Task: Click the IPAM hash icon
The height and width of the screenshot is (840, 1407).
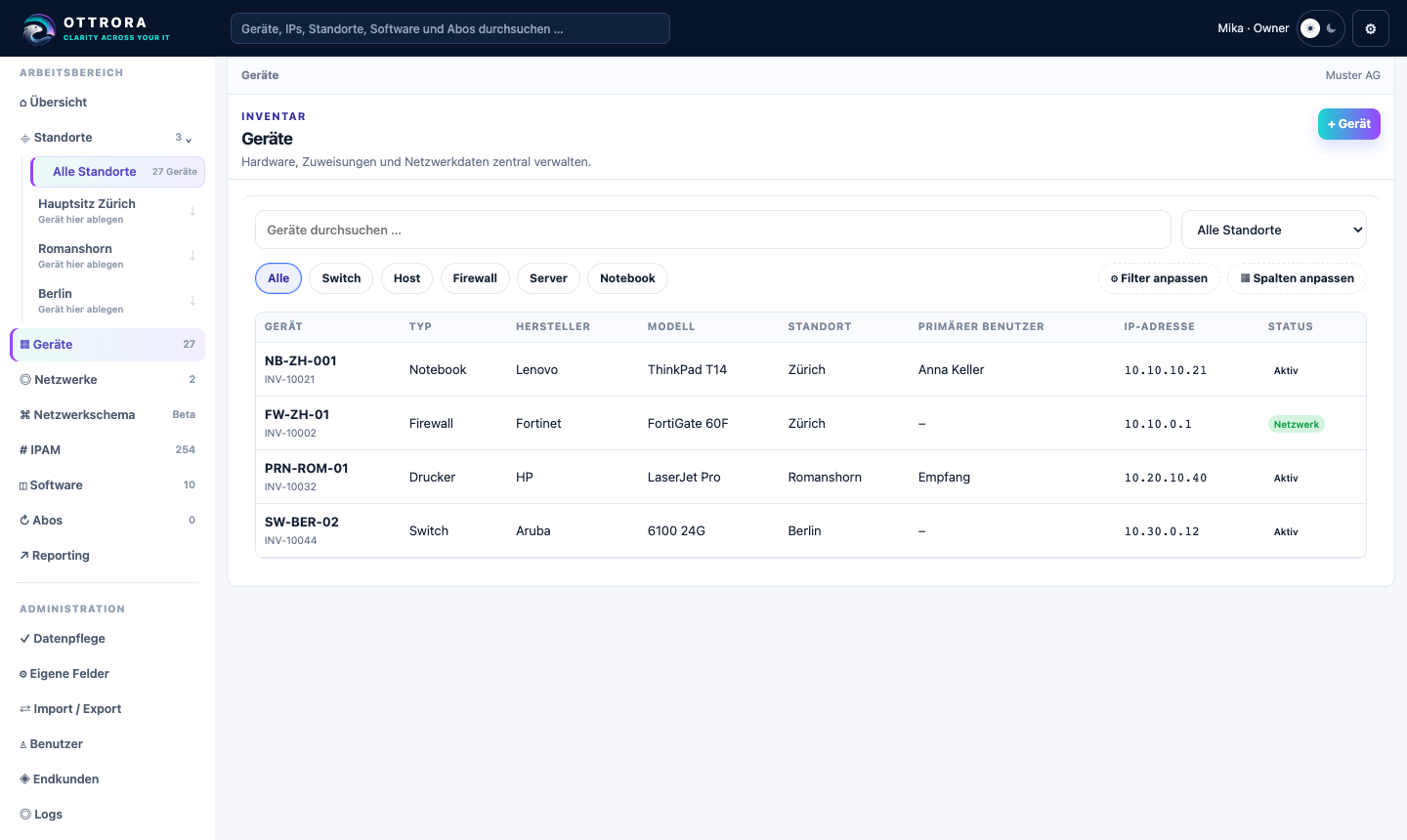Action: coord(23,450)
